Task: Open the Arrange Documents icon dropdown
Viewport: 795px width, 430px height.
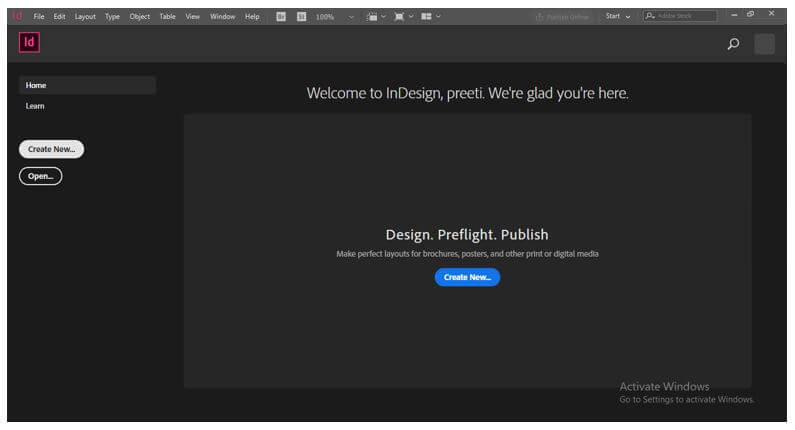Action: (431, 17)
